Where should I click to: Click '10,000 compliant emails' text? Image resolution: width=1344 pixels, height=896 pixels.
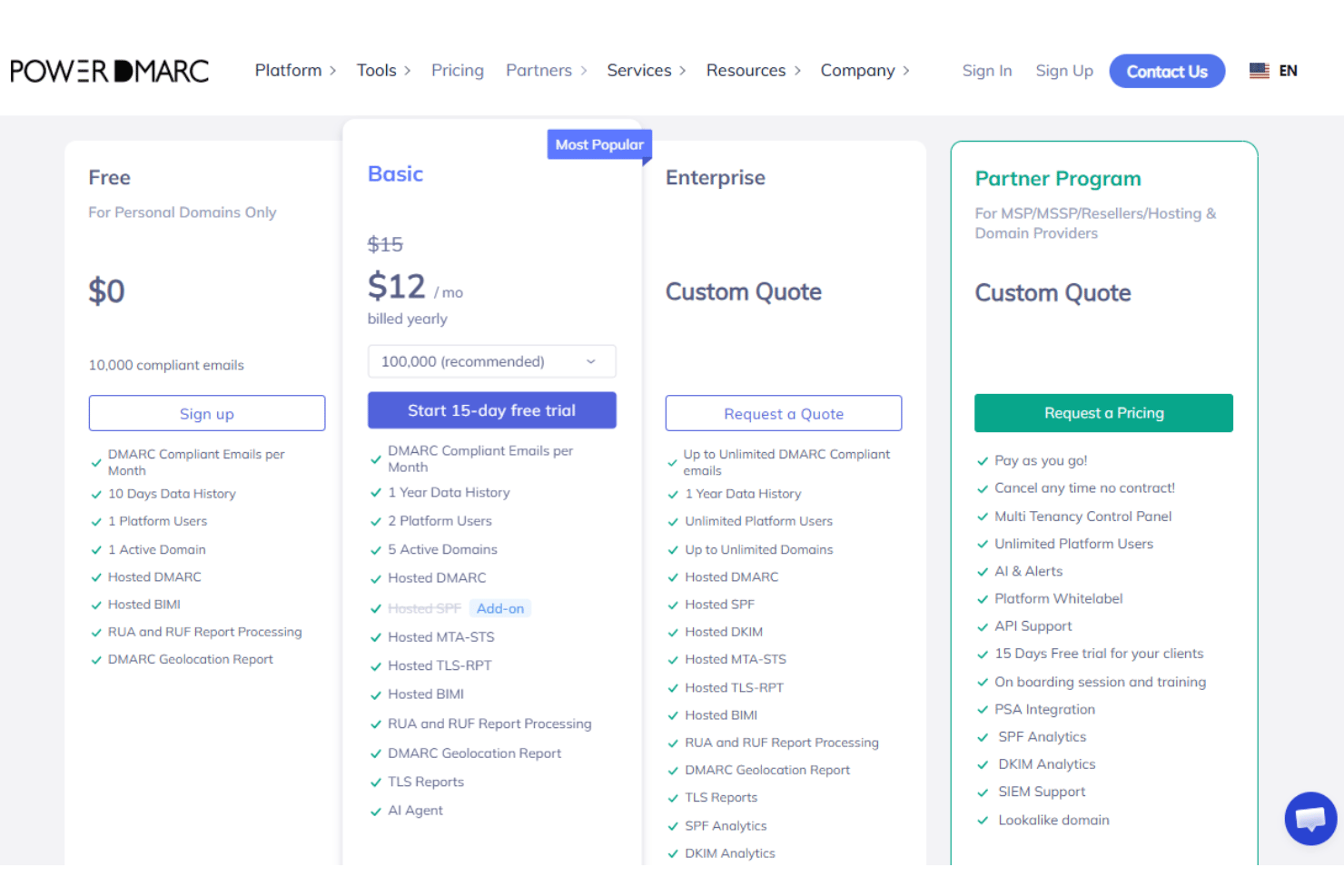click(166, 365)
